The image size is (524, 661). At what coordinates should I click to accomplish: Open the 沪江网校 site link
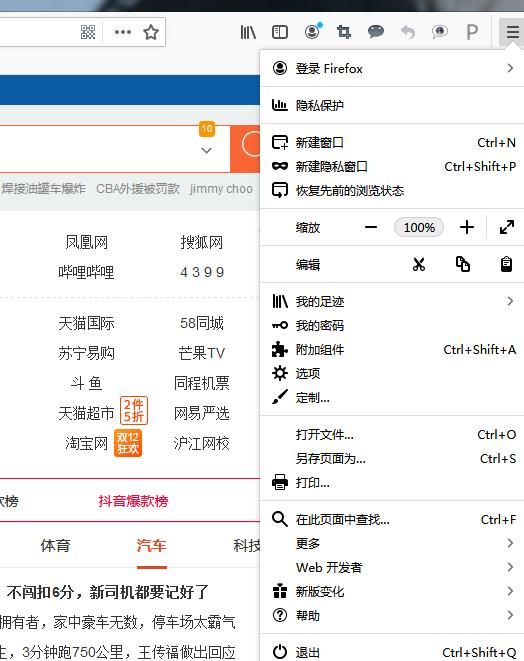point(202,443)
